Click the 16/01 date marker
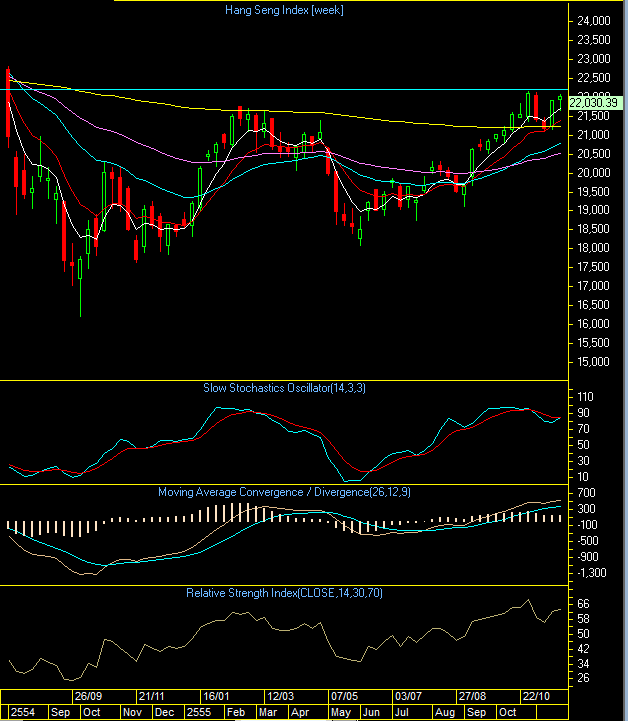628x721 pixels. click(x=215, y=695)
